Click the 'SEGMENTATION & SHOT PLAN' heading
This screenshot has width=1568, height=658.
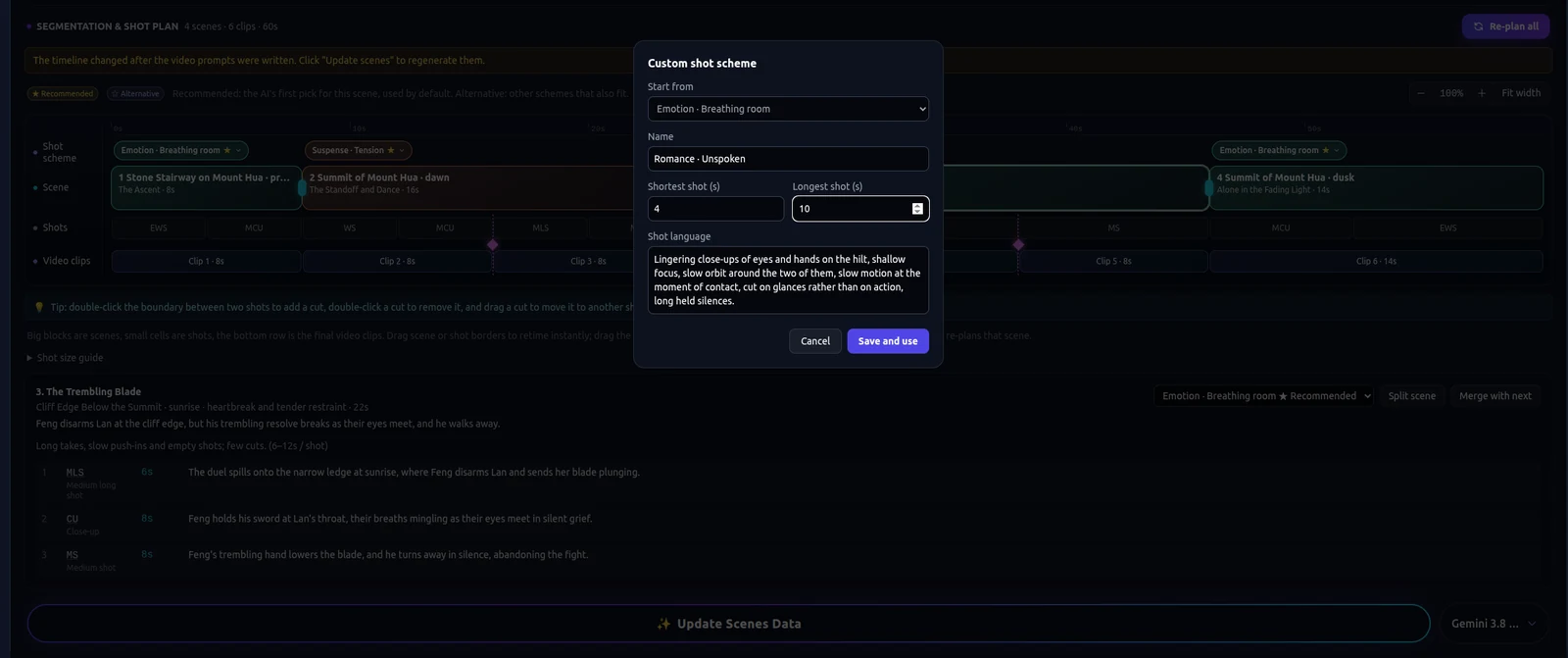coord(108,26)
